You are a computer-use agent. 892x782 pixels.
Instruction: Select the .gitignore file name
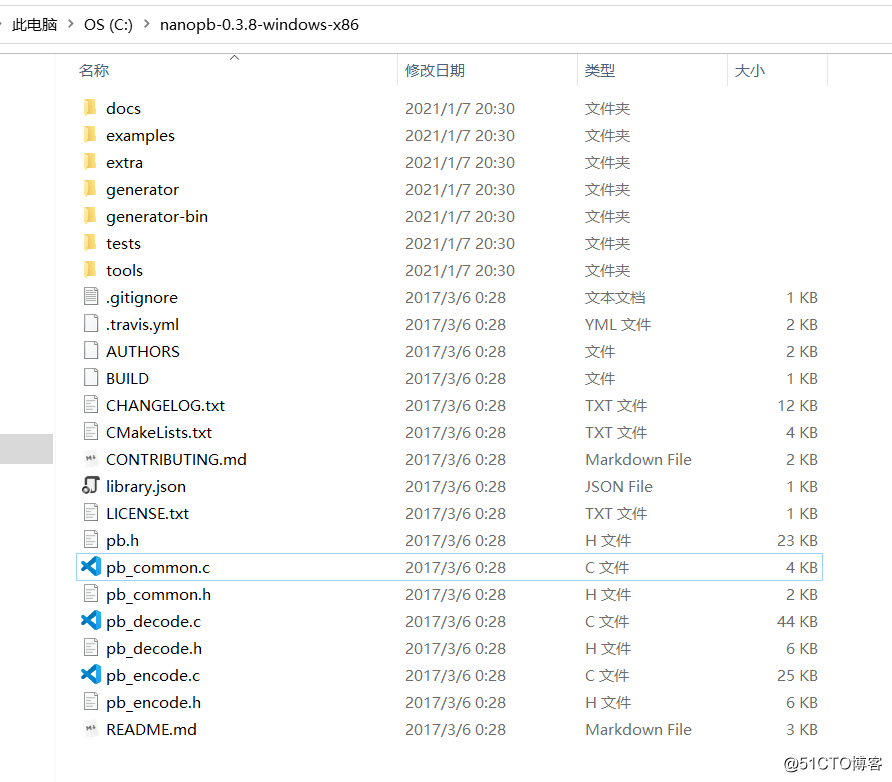(142, 297)
